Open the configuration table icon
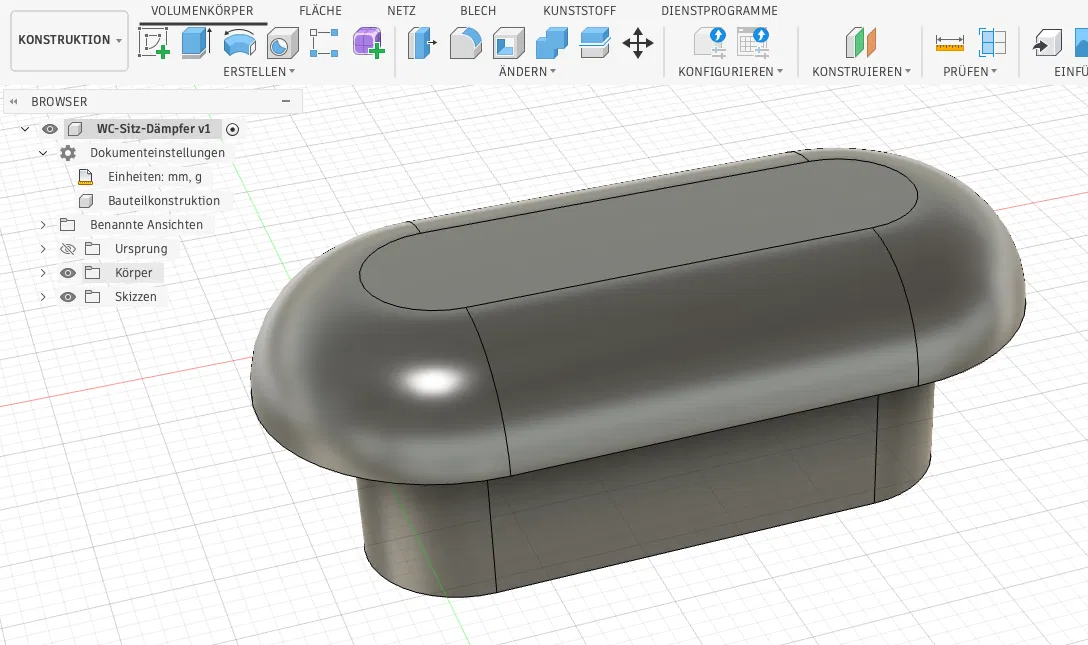Image resolution: width=1088 pixels, height=645 pixels. [x=753, y=43]
